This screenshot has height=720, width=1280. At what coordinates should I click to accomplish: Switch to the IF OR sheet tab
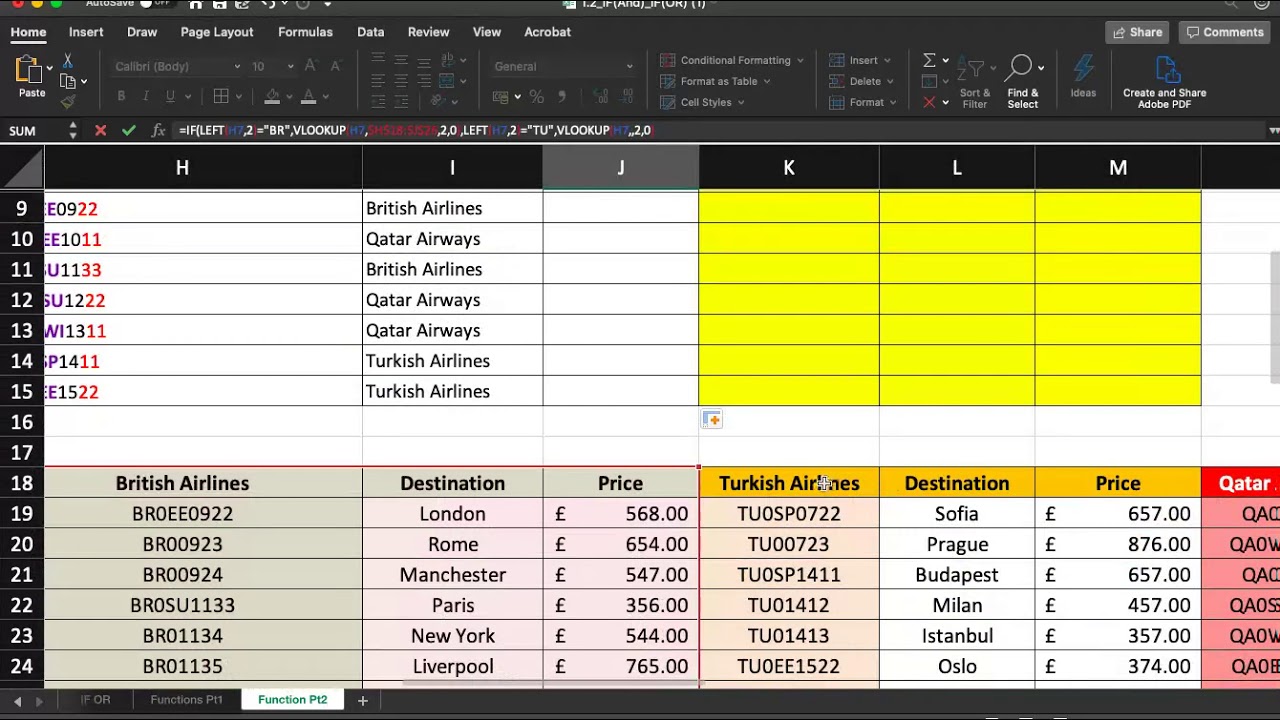point(96,700)
